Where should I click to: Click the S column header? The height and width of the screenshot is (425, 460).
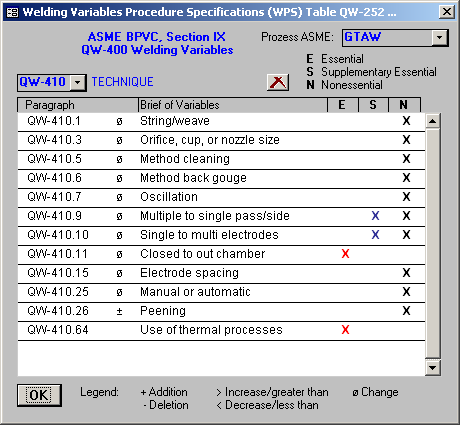(x=373, y=105)
